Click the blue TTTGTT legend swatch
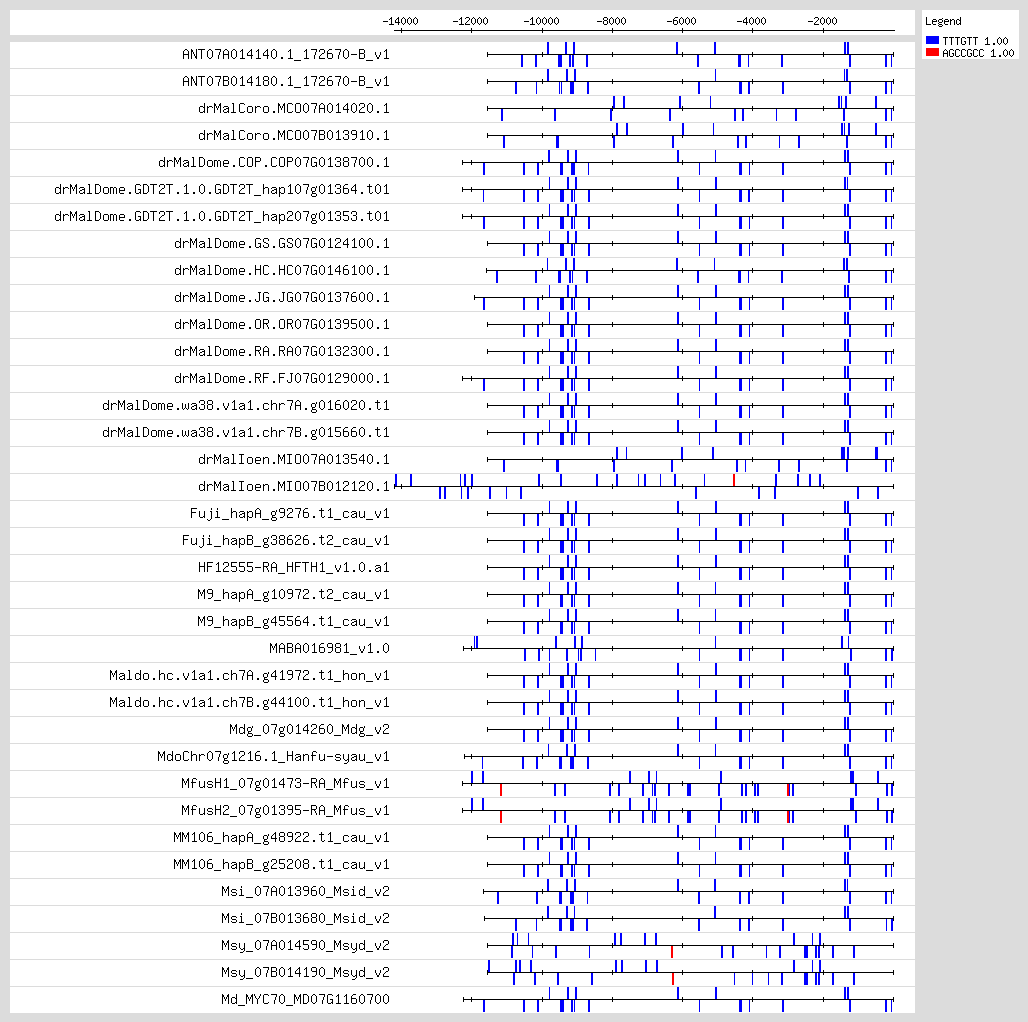 click(x=933, y=40)
